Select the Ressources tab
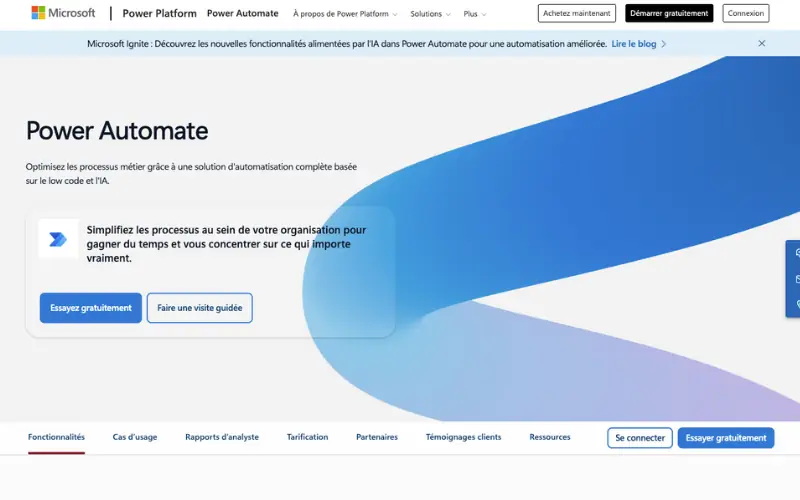This screenshot has height=500, width=800. (549, 437)
